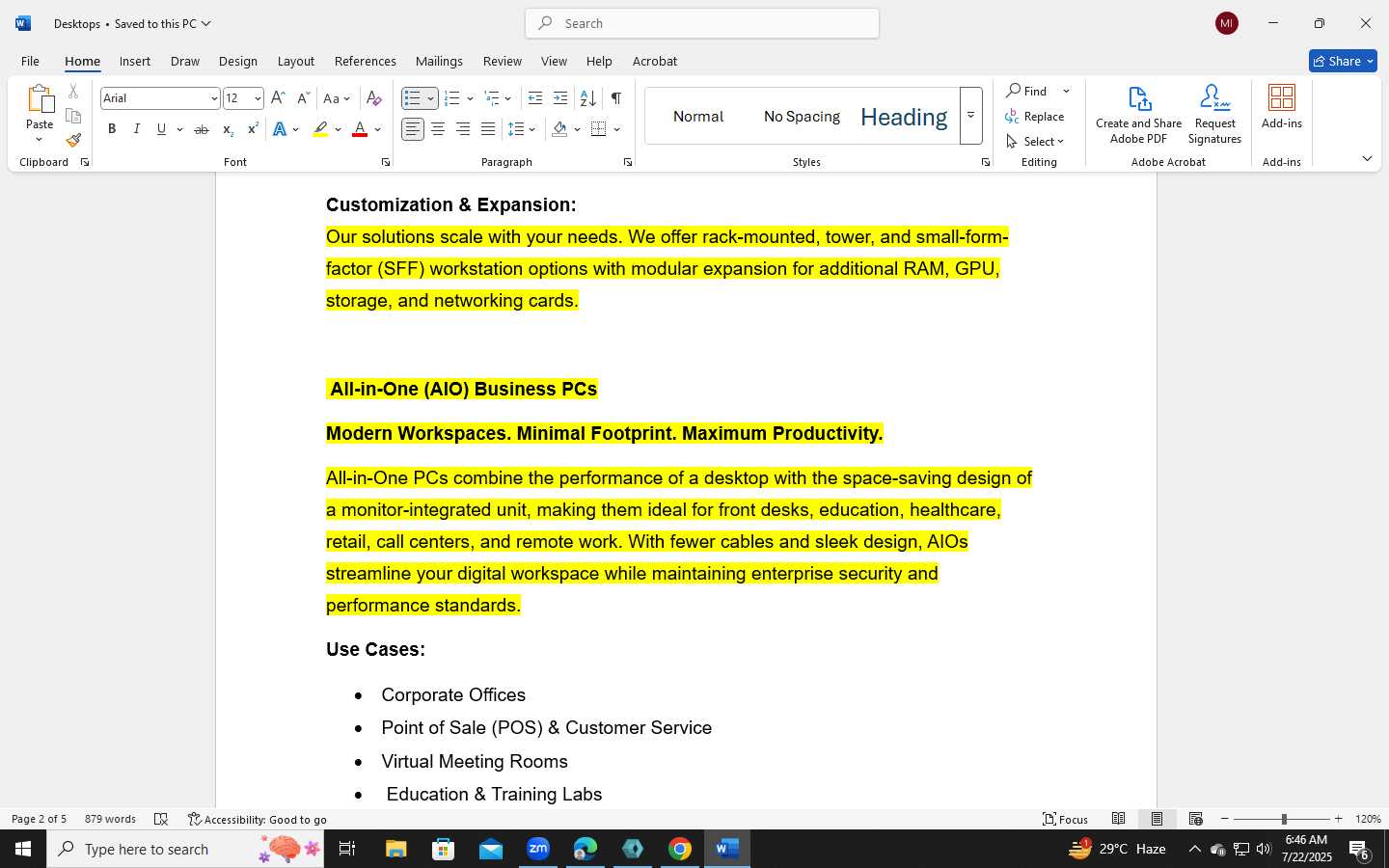Switch to the Review tab
The height and width of the screenshot is (868, 1389).
(x=503, y=61)
